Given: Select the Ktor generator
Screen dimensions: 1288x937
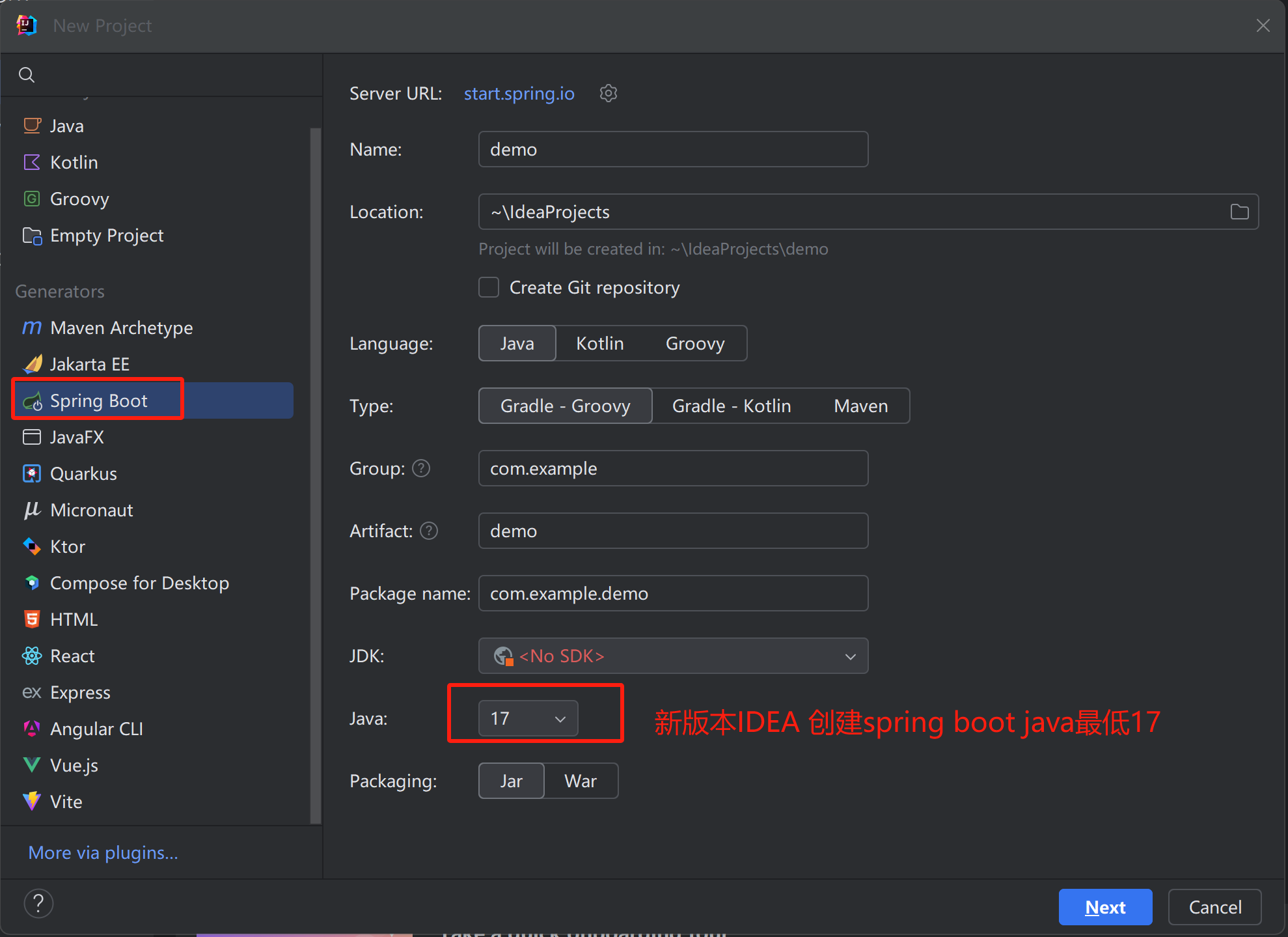Looking at the screenshot, I should pos(68,547).
